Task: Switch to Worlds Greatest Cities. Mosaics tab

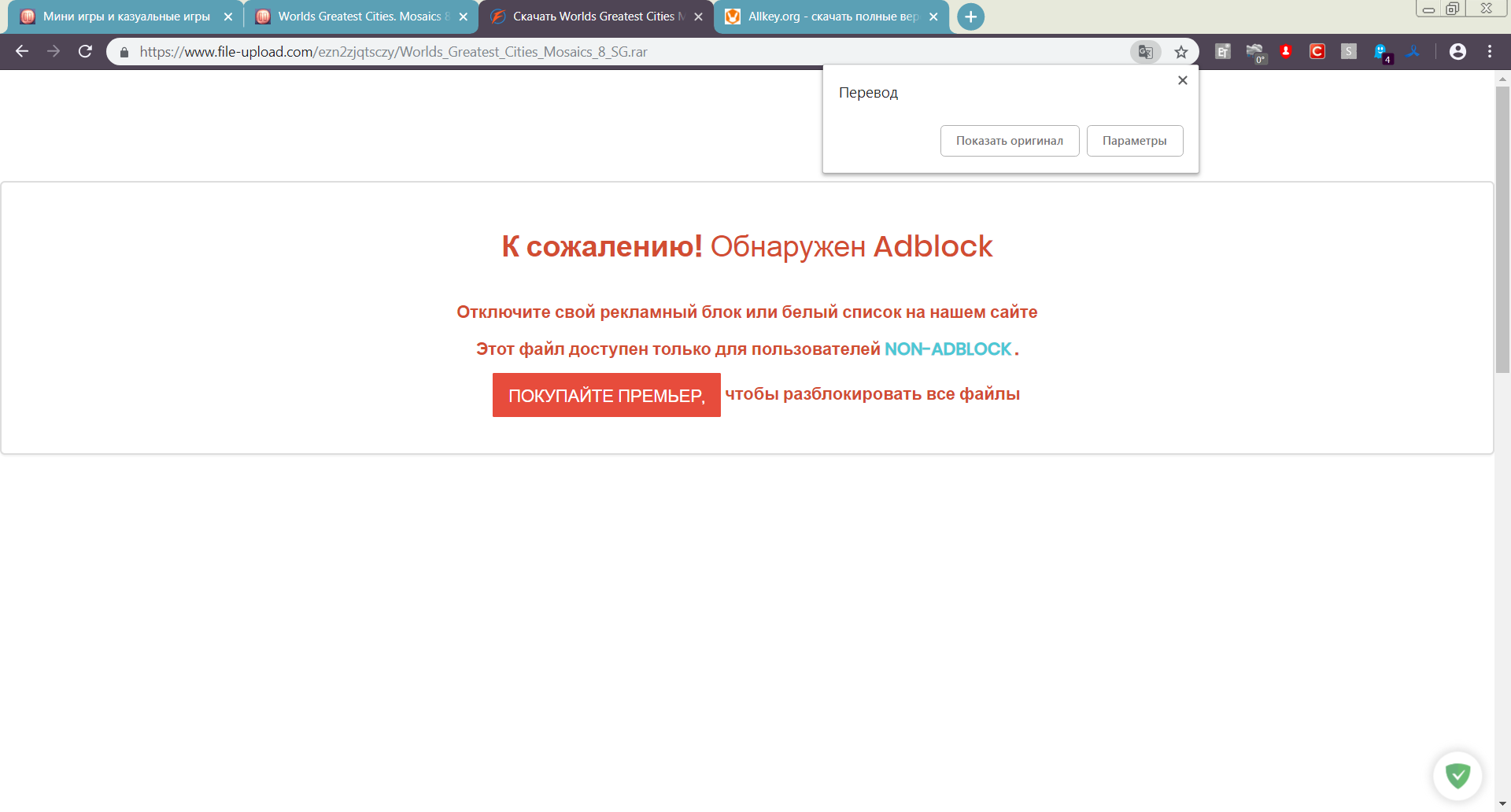Action: click(360, 17)
